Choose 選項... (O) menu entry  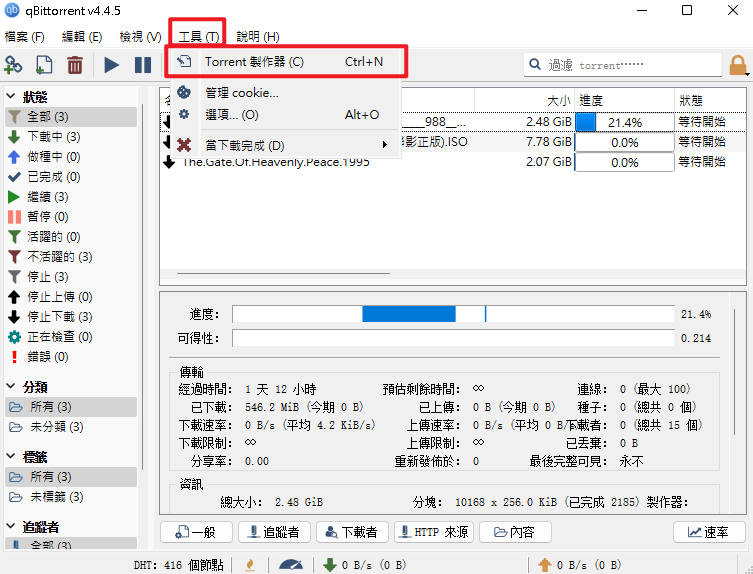coord(286,114)
